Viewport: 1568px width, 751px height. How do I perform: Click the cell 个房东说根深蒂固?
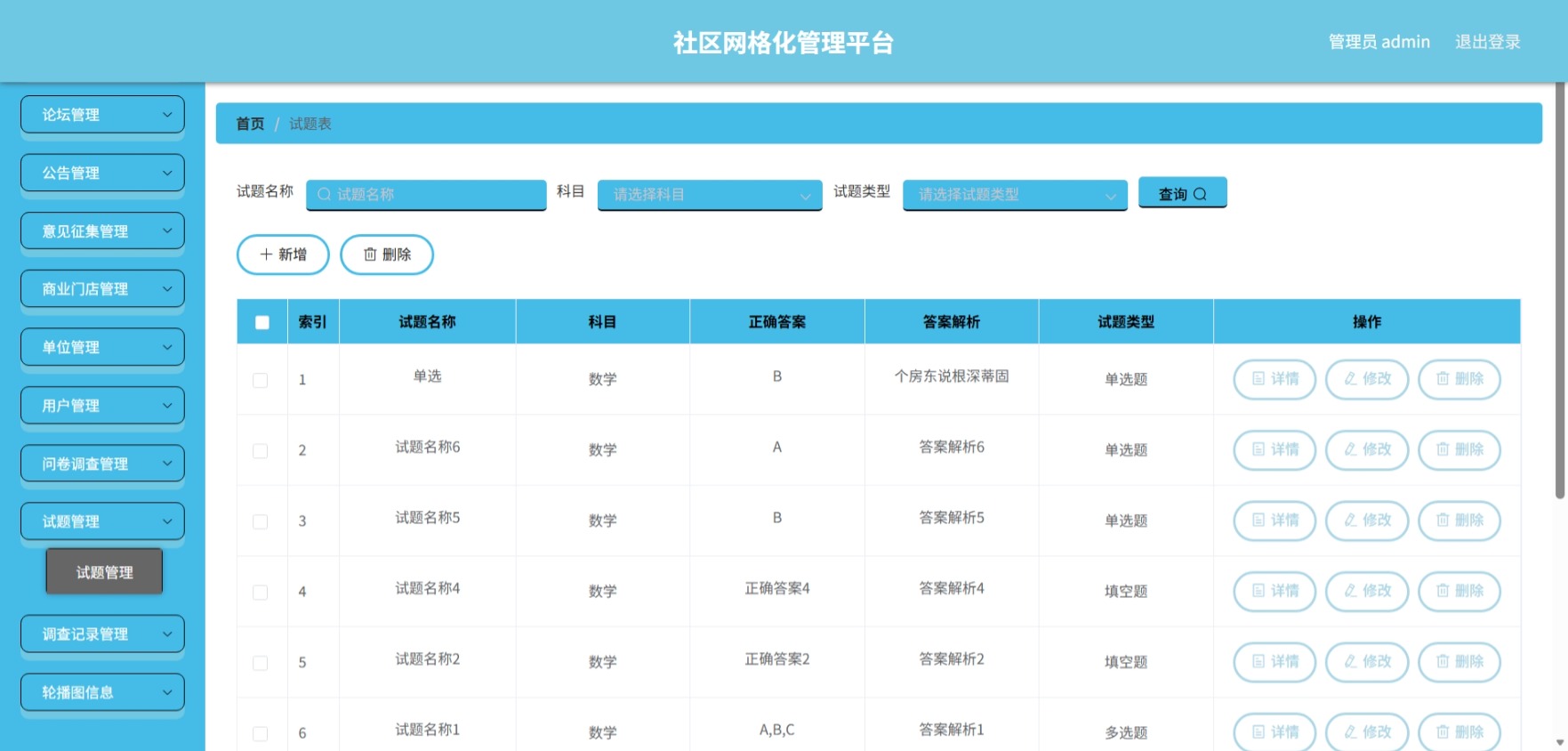pos(952,376)
